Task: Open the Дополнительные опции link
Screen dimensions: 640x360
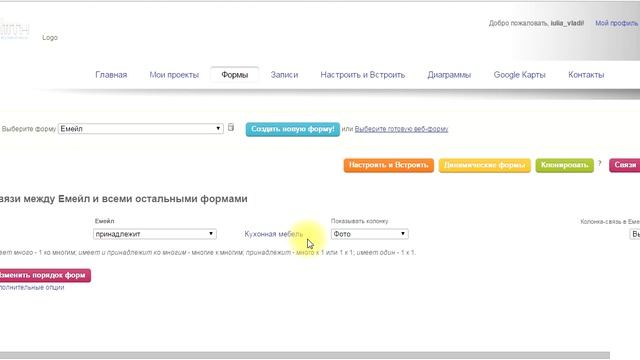Action: [x=32, y=287]
